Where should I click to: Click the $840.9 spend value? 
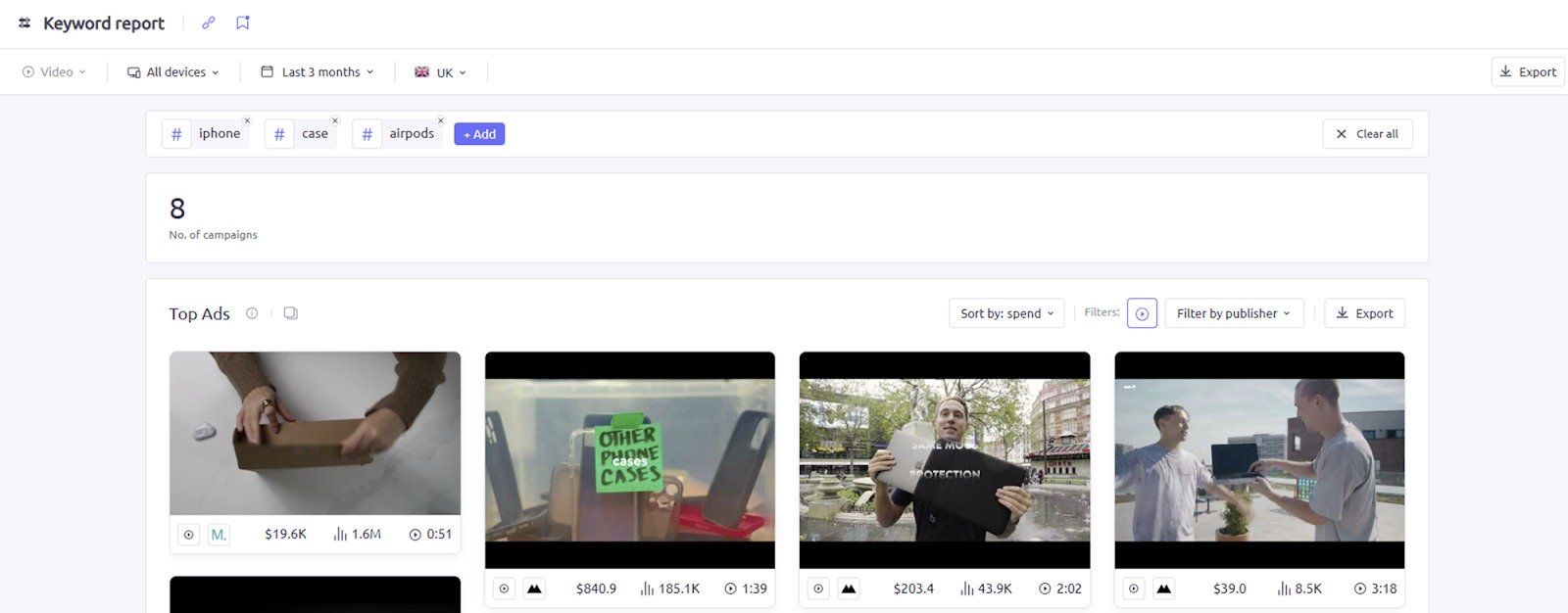596,589
